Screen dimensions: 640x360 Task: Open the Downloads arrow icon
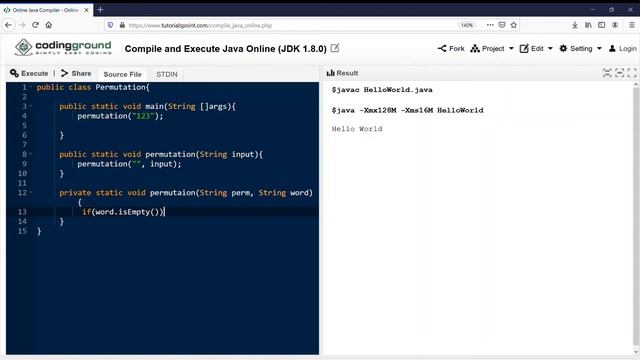tap(575, 25)
